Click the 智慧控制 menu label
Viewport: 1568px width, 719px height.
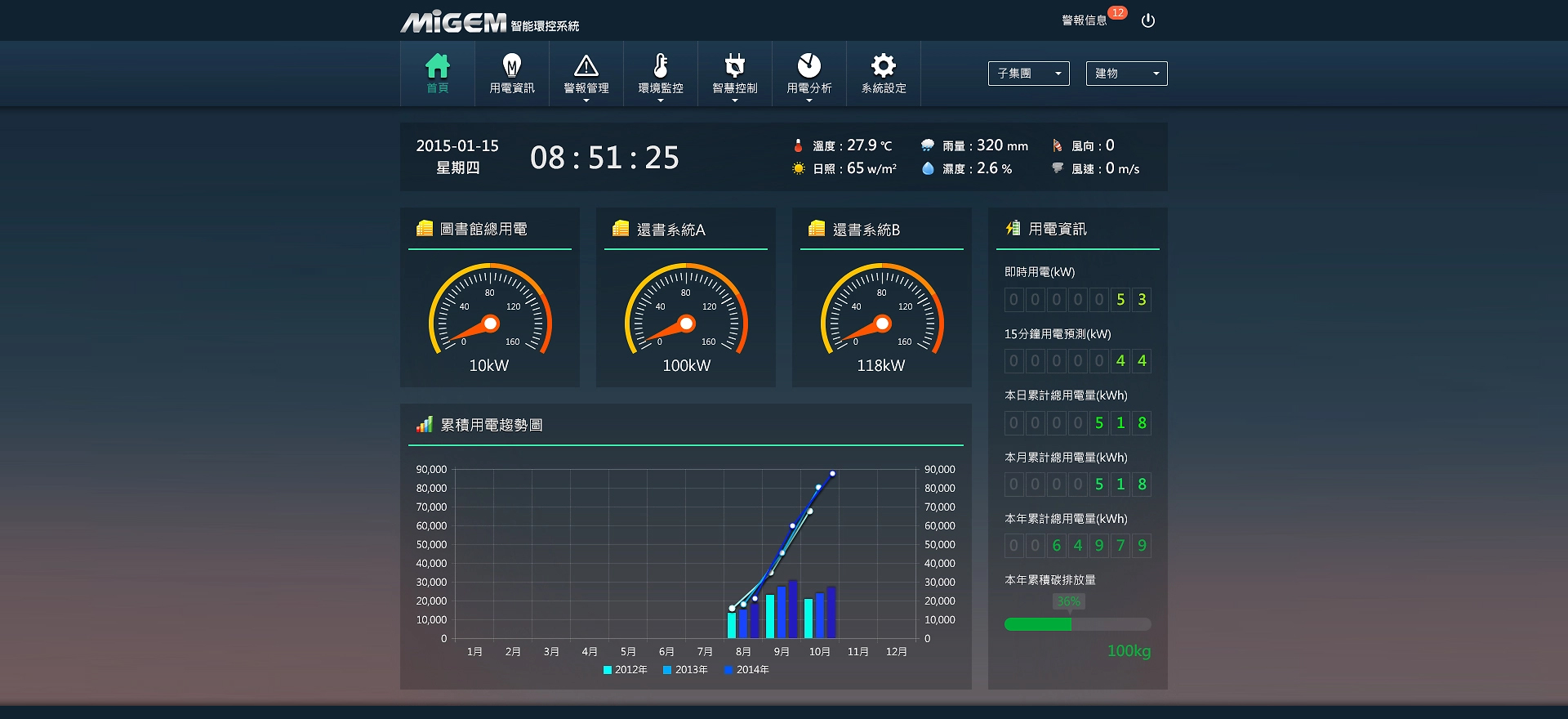(735, 88)
